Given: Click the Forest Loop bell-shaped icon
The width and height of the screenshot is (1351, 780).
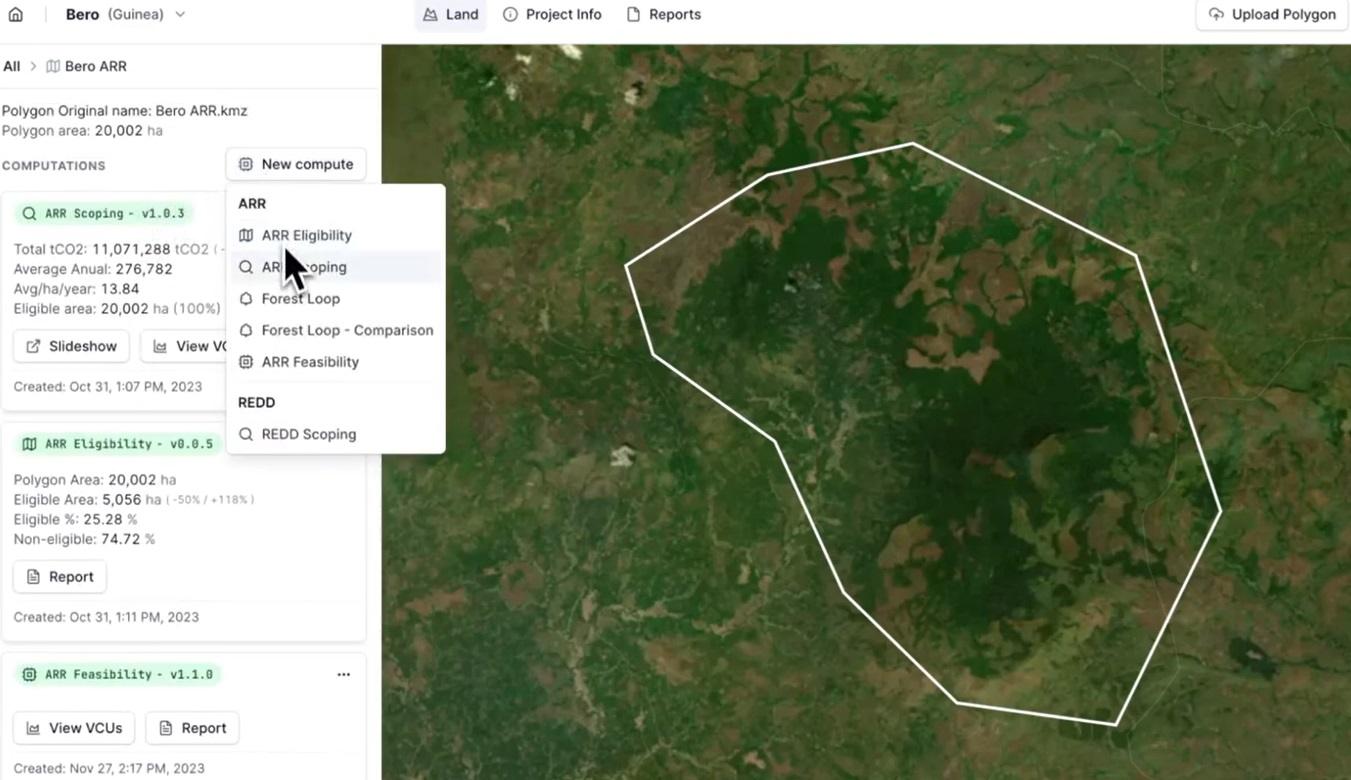Looking at the screenshot, I should (x=246, y=298).
